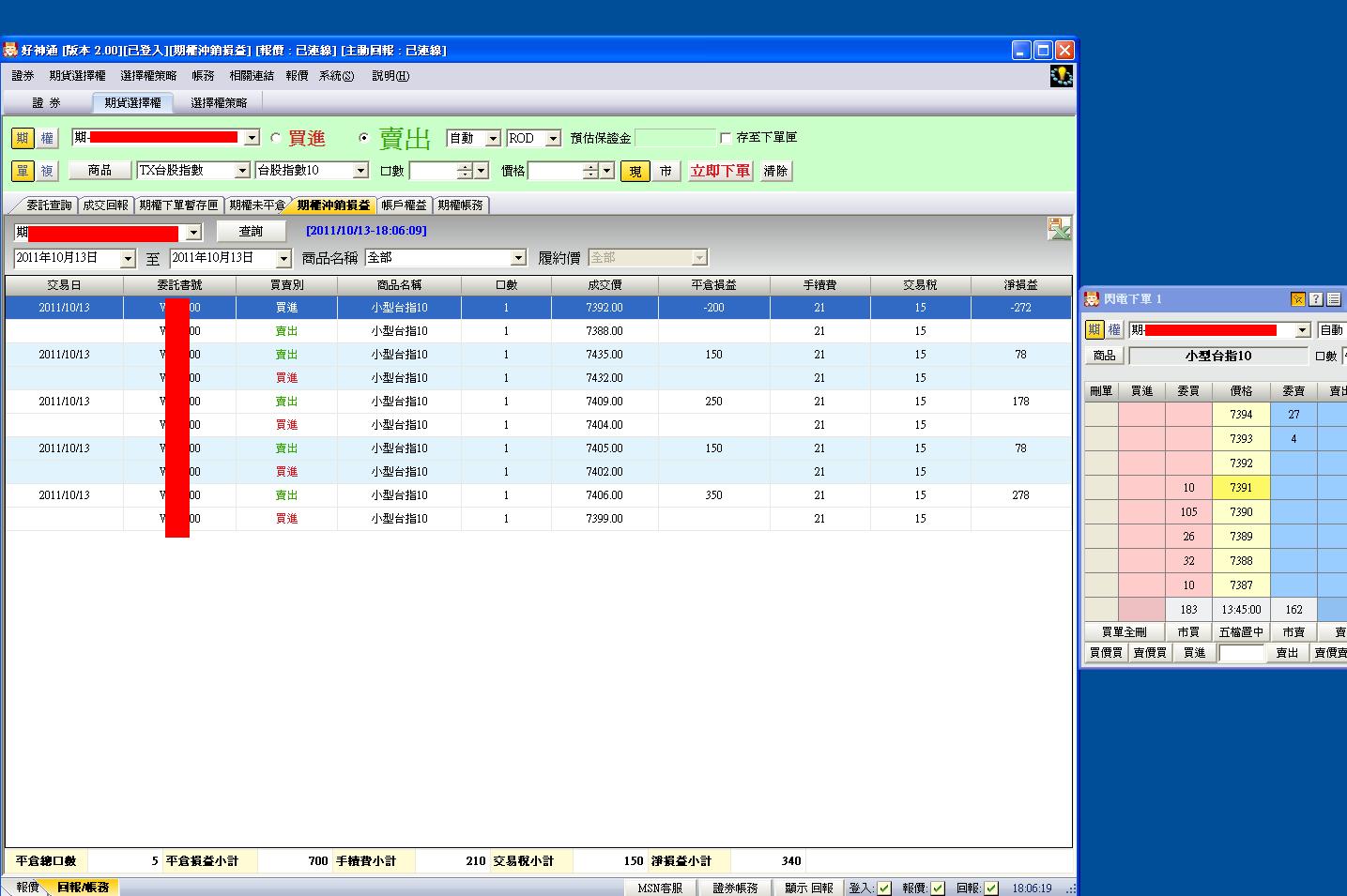Switch to the 選擇權策略 main tab
This screenshot has width=1347, height=896.
219,103
